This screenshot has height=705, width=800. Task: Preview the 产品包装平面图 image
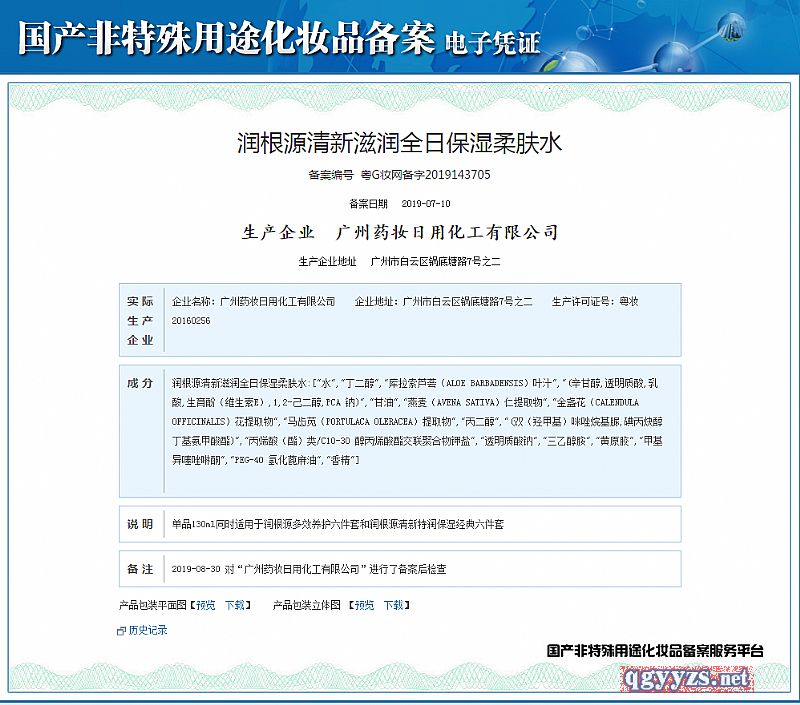204,605
